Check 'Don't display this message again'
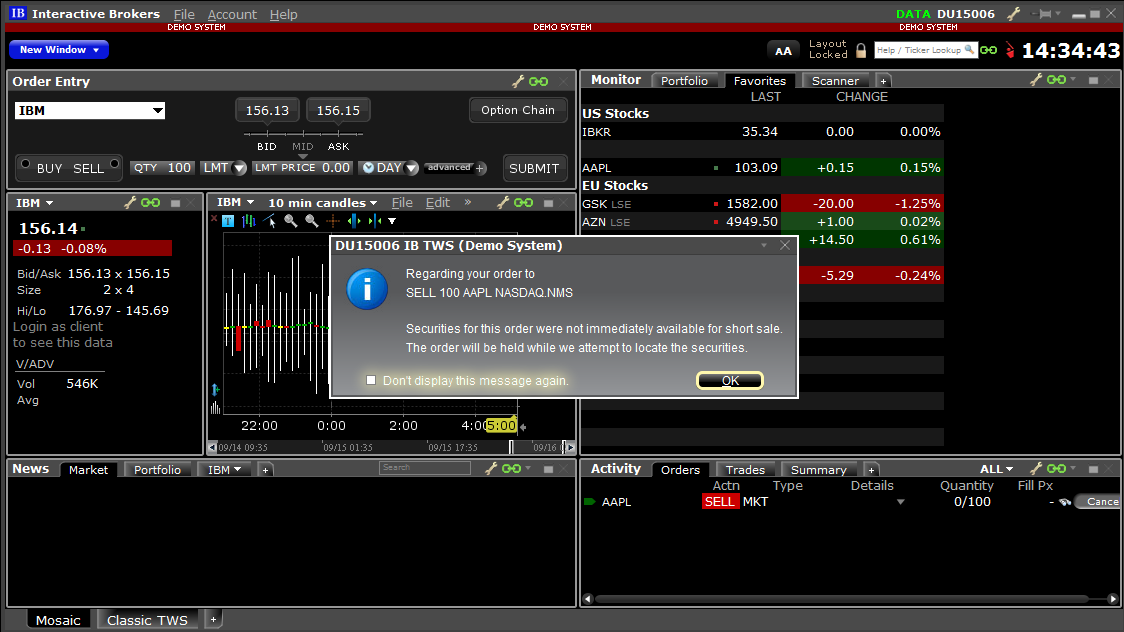 tap(371, 380)
